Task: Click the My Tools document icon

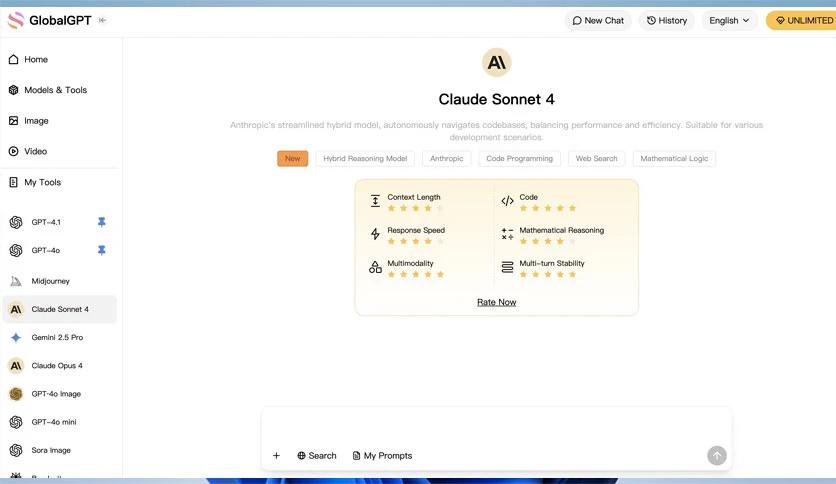Action: click(13, 182)
